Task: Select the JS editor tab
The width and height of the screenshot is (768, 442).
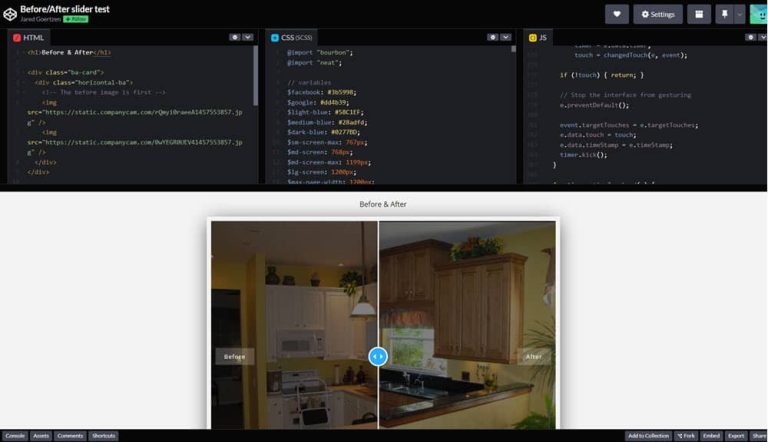Action: [x=538, y=37]
